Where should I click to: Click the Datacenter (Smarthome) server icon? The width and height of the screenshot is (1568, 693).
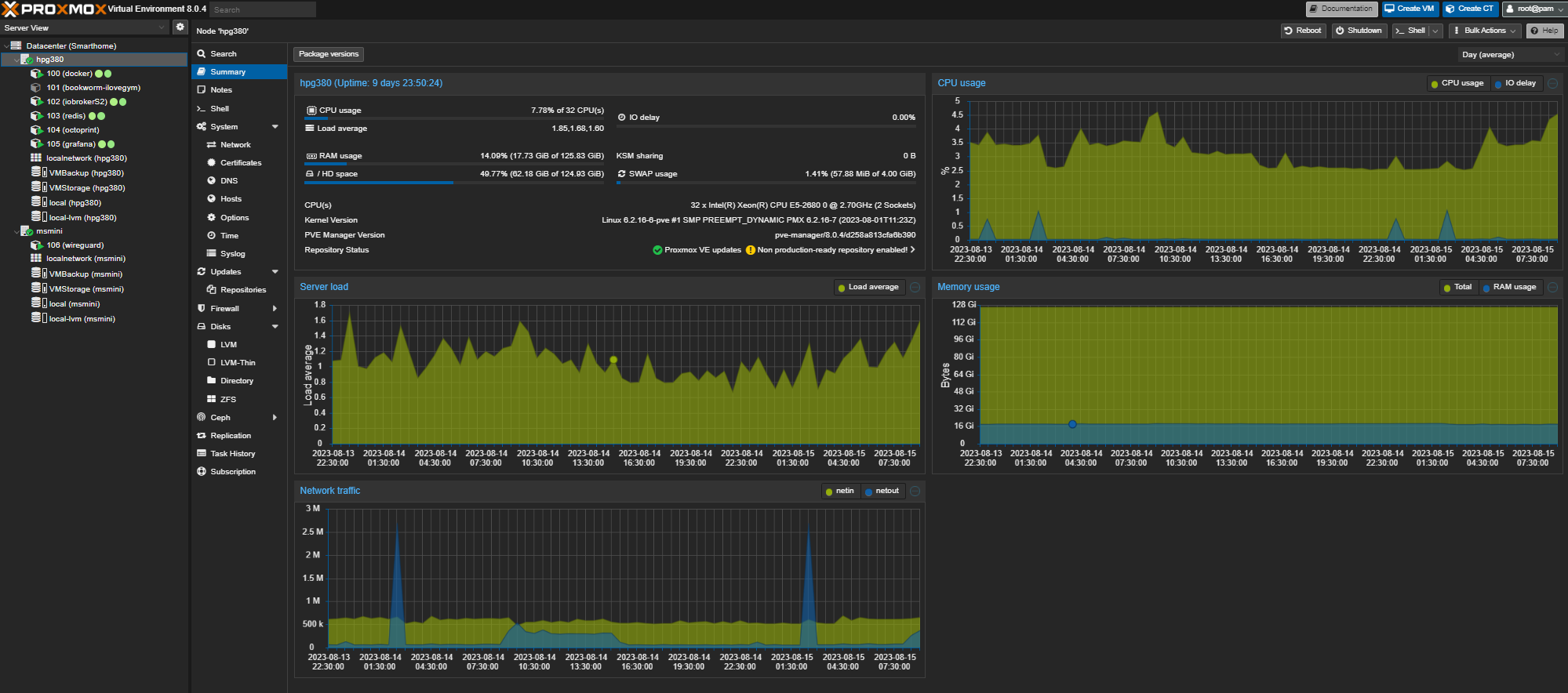(16, 45)
